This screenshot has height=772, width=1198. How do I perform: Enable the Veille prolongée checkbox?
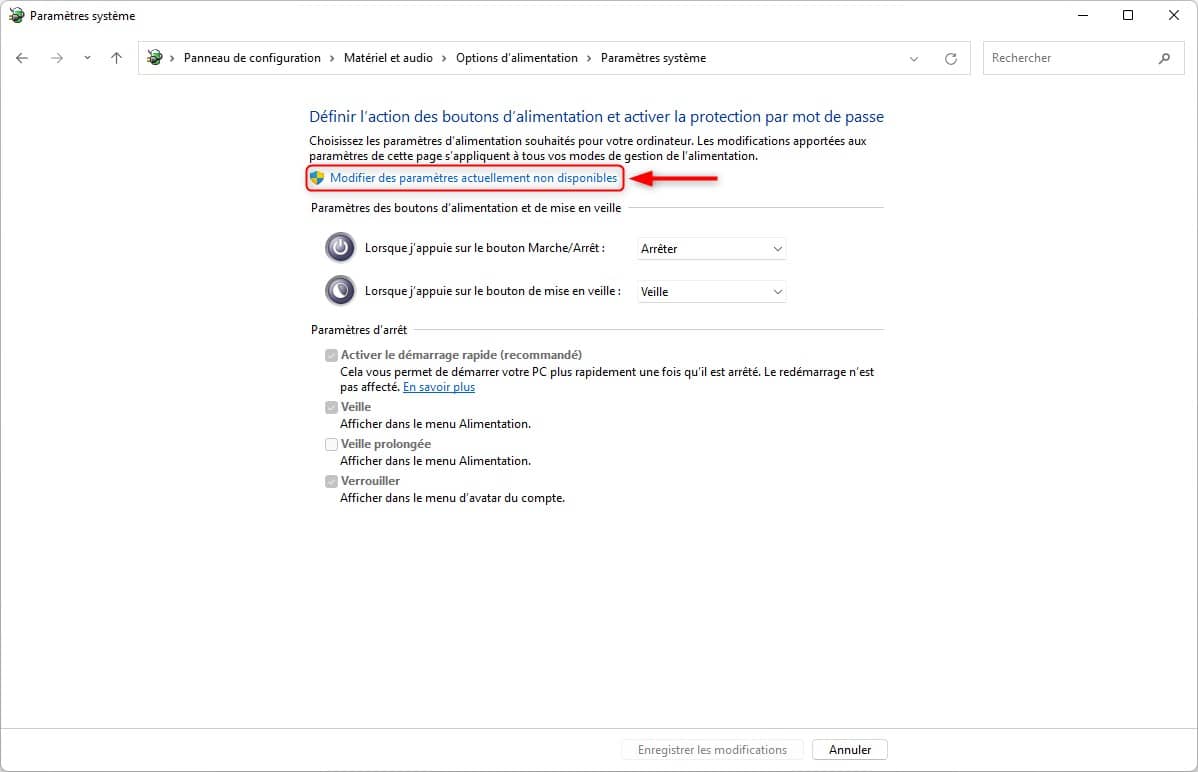tap(332, 444)
